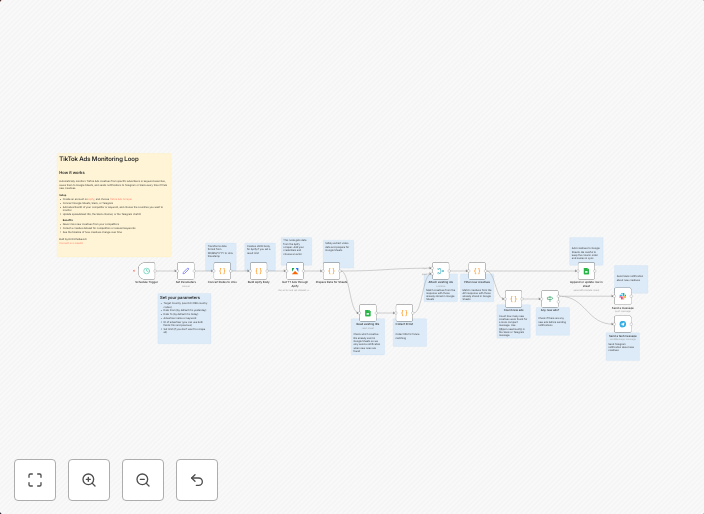Open the Schedule Trigger clock node
This screenshot has width=704, height=514.
pyautogui.click(x=146, y=271)
